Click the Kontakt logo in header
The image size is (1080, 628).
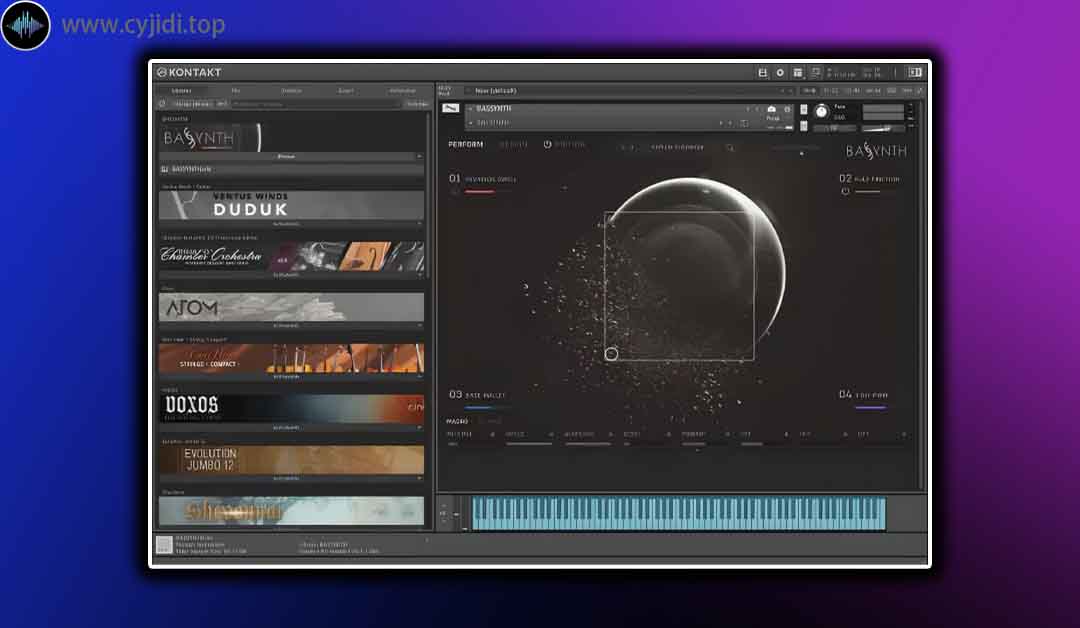[x=189, y=72]
